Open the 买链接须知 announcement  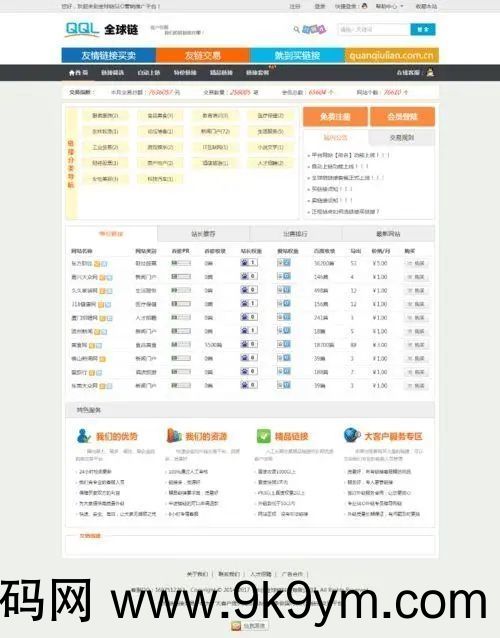pos(332,189)
